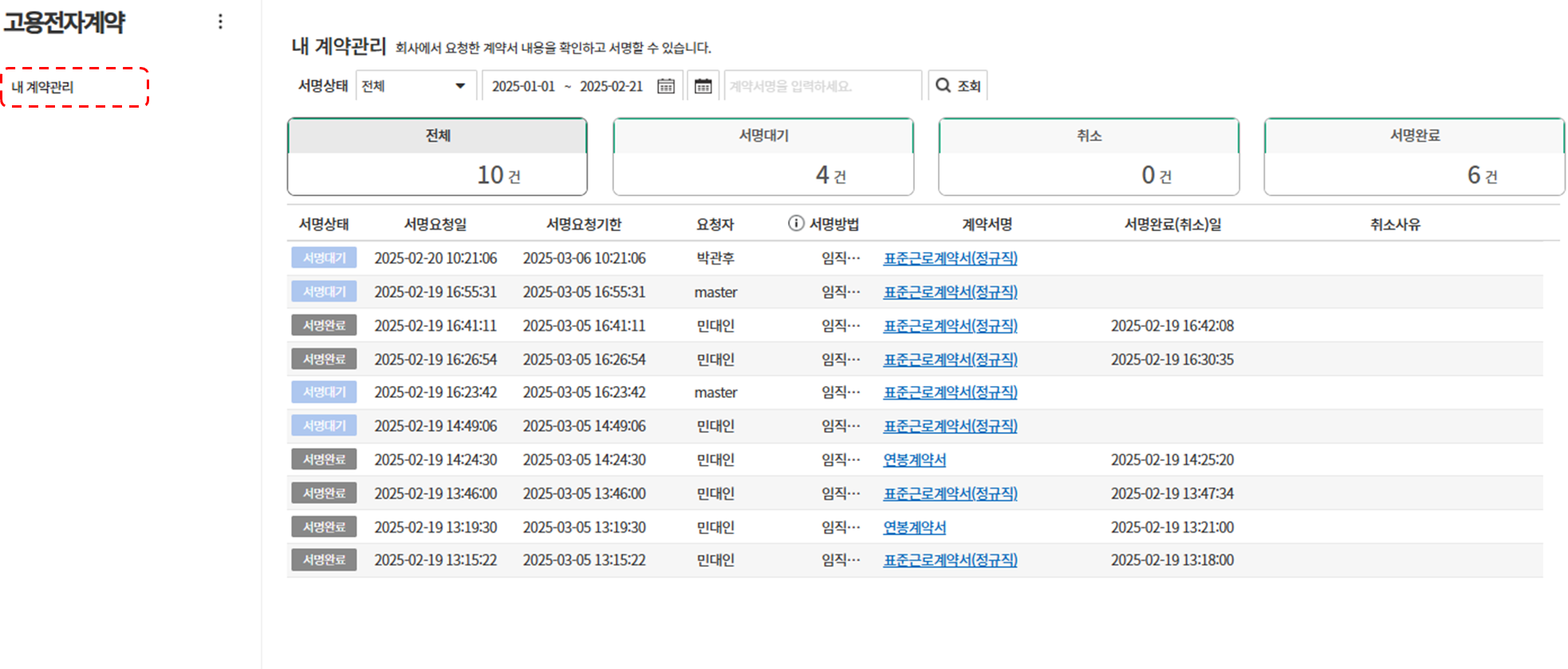This screenshot has height=669, width=1568.
Task: Click the info icon next to 서명방법
Action: 795,223
